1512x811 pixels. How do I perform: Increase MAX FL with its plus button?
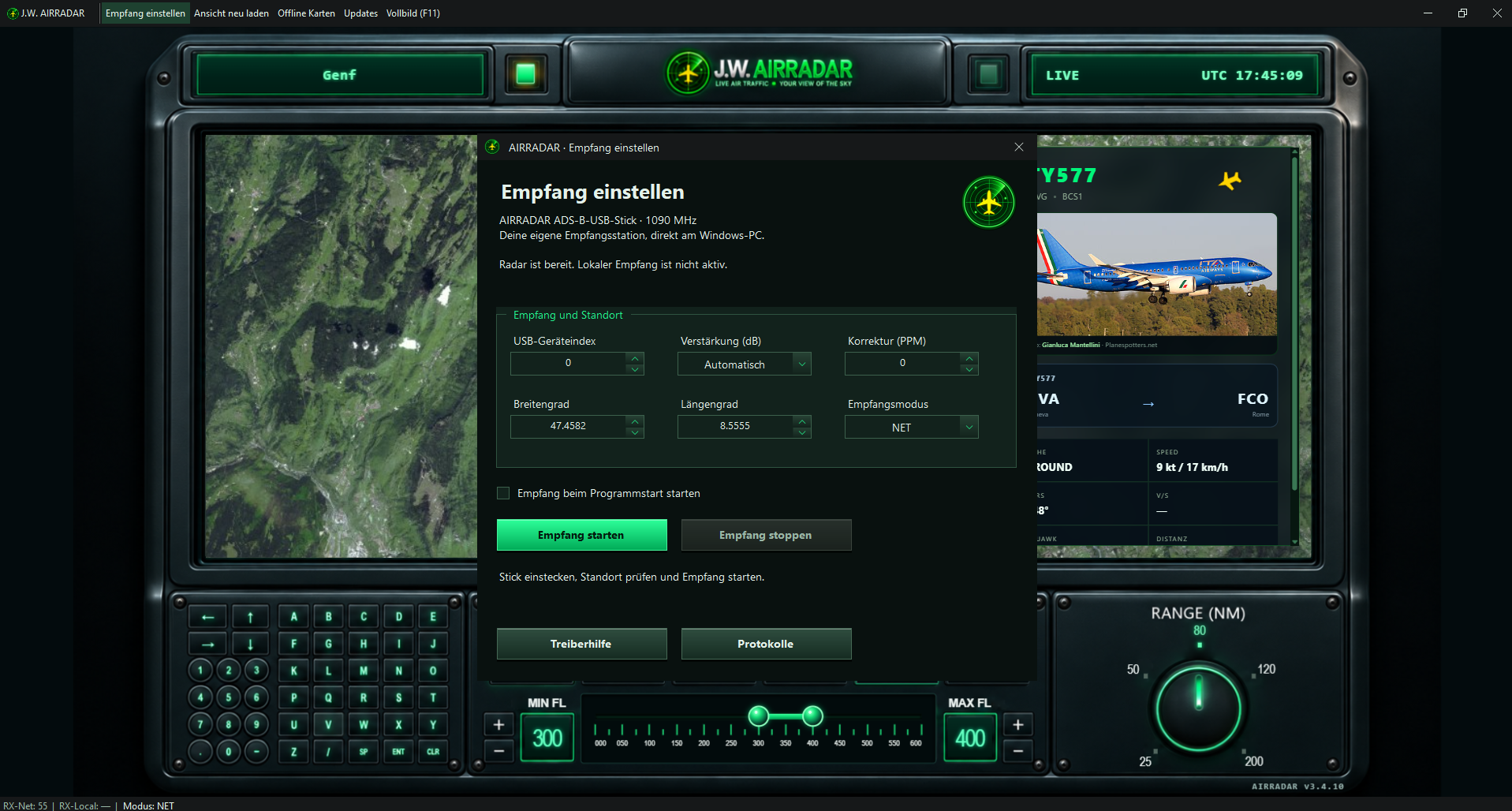[1018, 724]
